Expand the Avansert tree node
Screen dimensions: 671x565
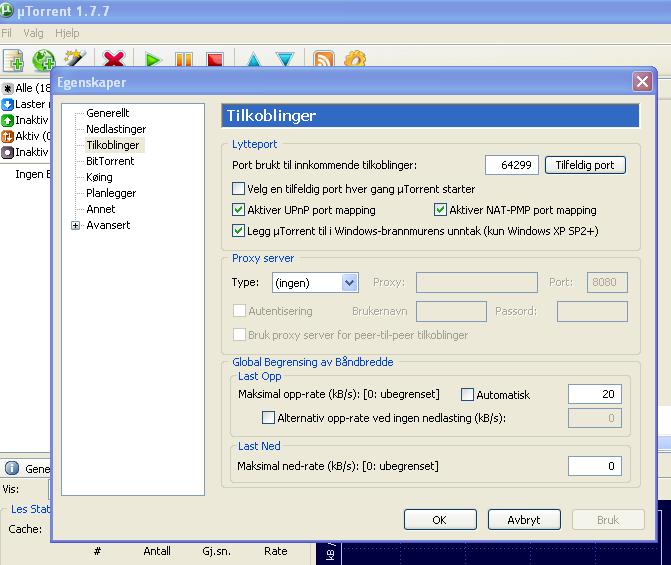tap(75, 226)
